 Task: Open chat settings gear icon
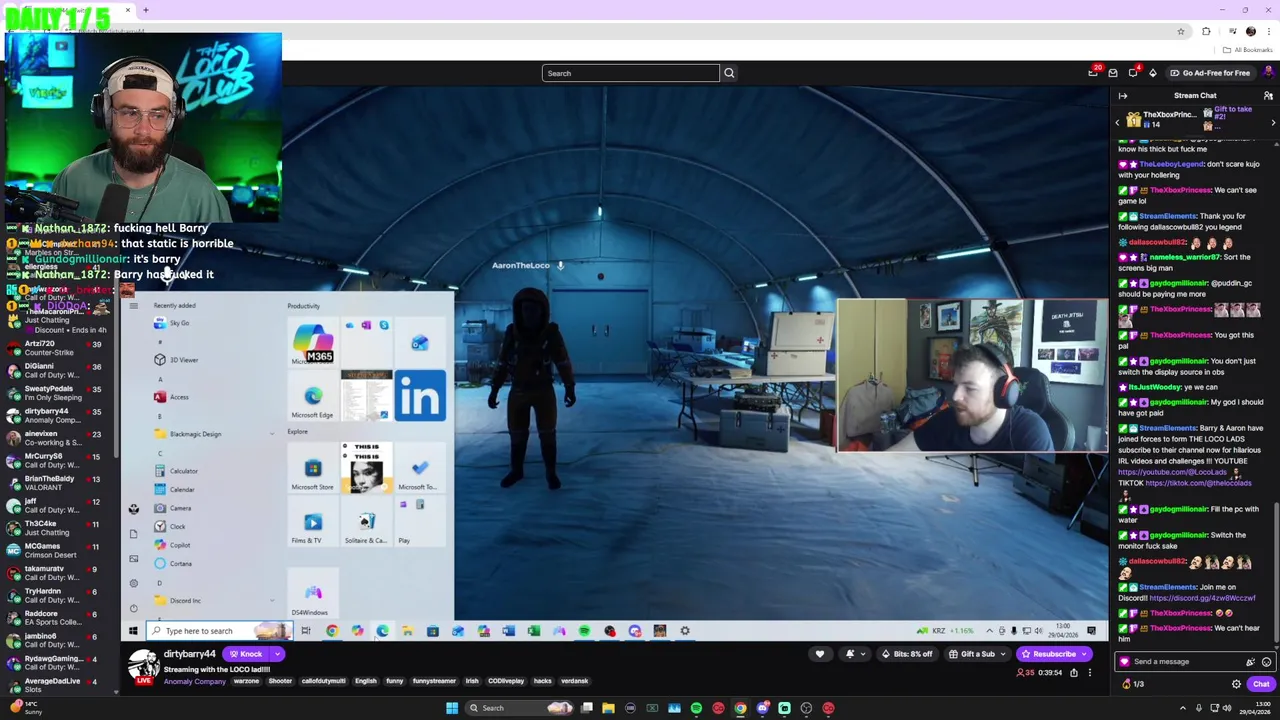coord(1236,684)
